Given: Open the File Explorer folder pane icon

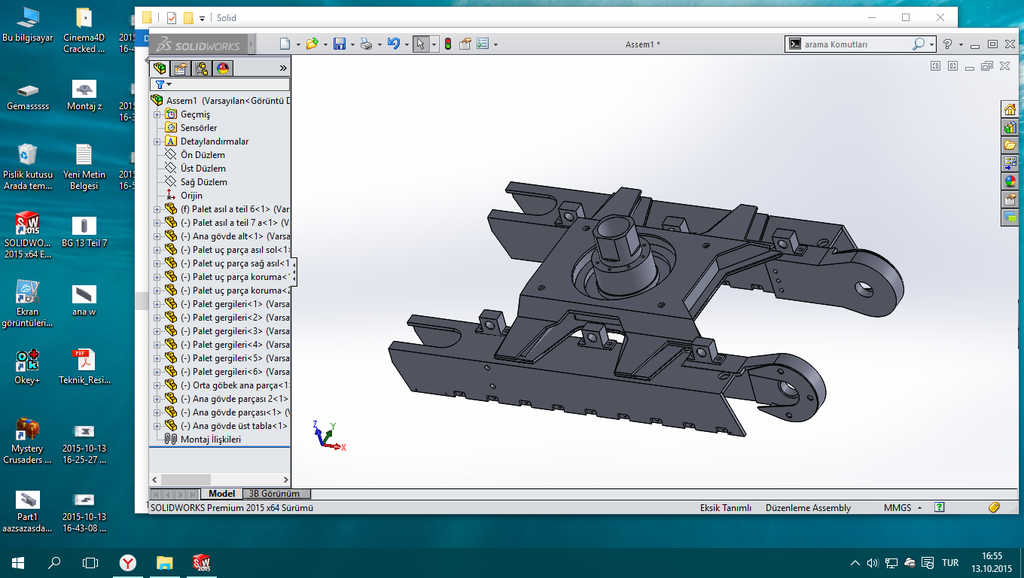Looking at the screenshot, I should pyautogui.click(x=1010, y=145).
